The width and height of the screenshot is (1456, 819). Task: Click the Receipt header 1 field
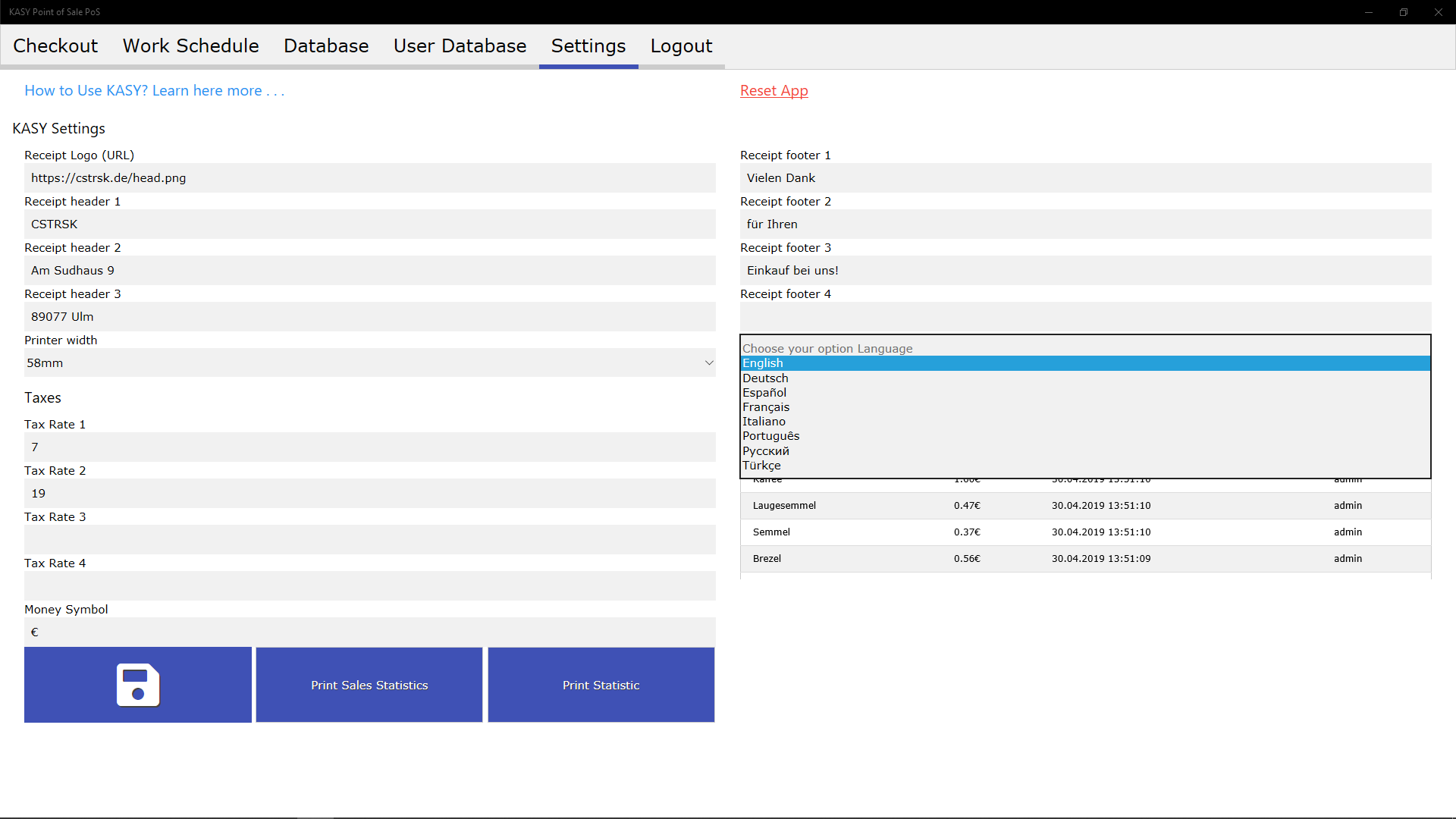click(370, 224)
